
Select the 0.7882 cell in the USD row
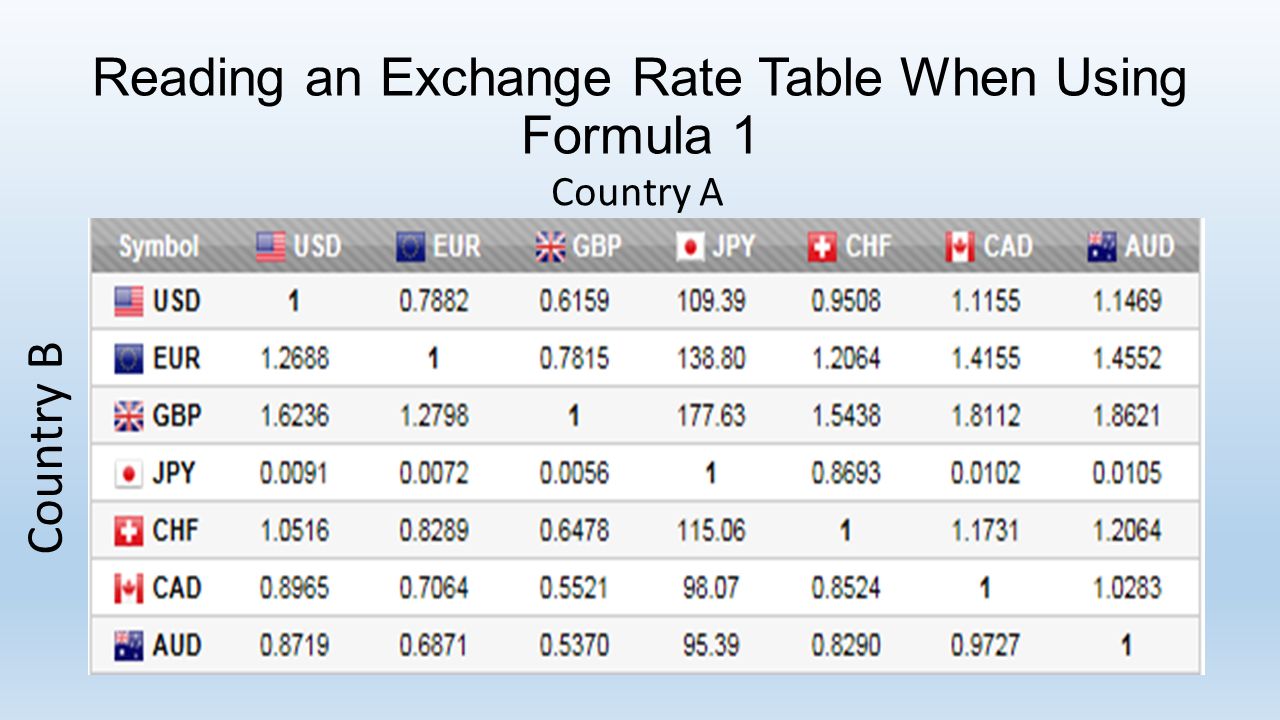433,301
